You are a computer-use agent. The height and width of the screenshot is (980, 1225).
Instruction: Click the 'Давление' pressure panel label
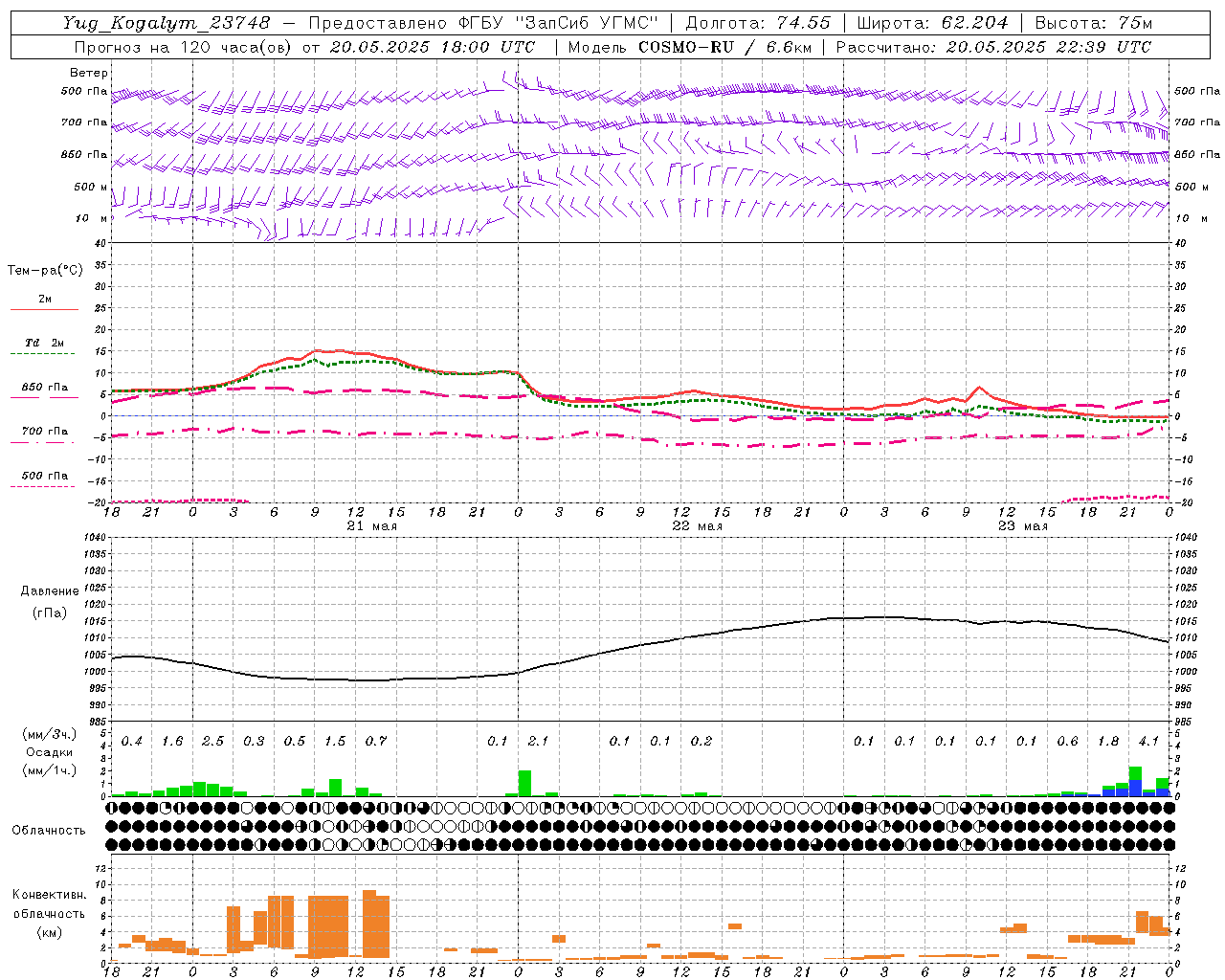pos(50,591)
